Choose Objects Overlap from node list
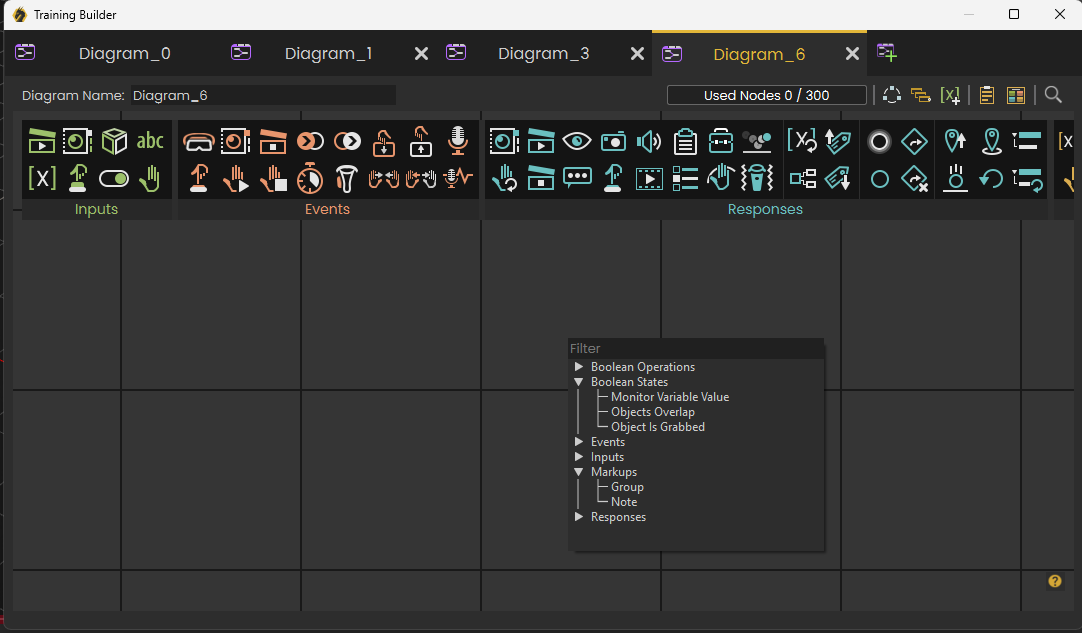The image size is (1082, 633). pos(653,412)
